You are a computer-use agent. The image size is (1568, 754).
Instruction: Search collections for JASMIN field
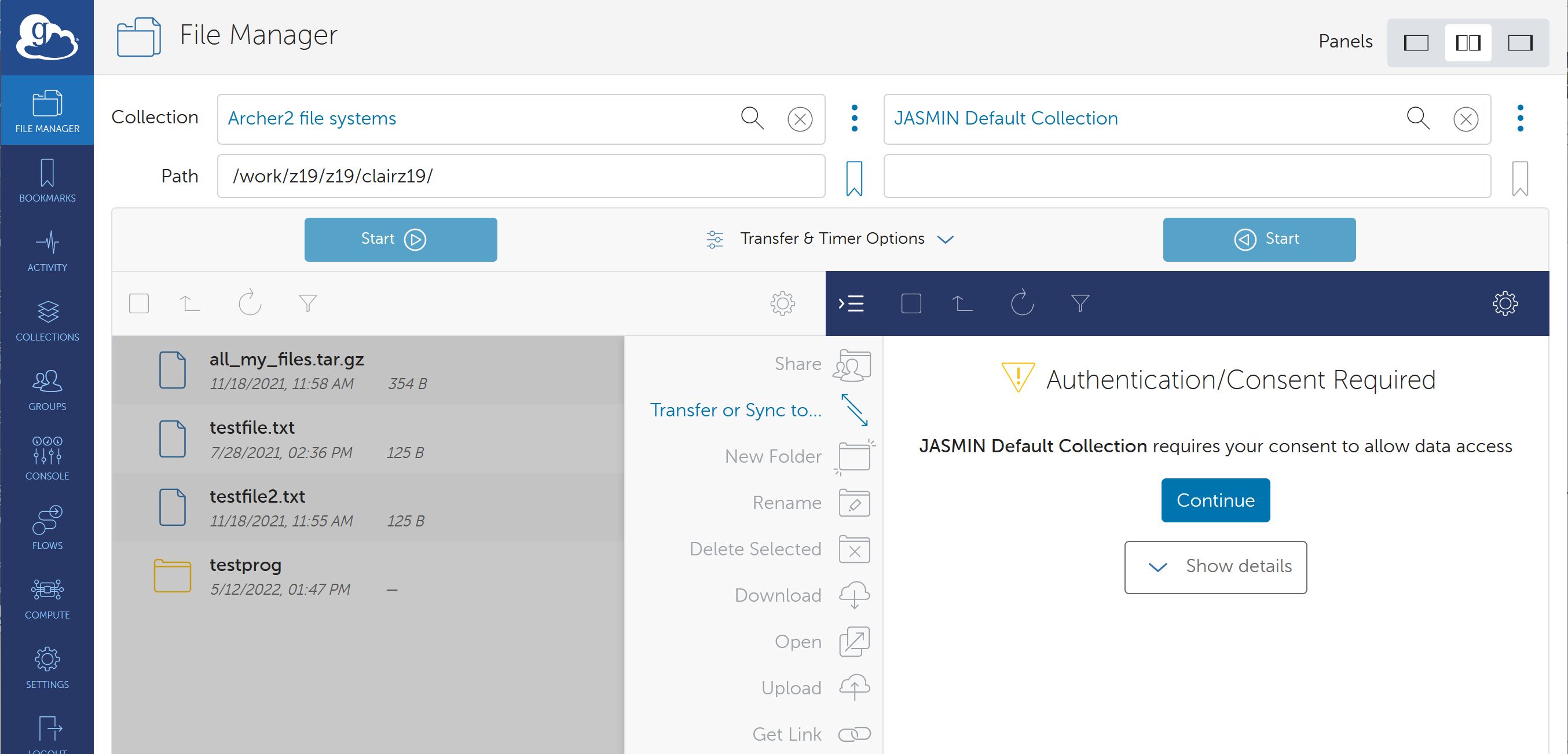click(x=1417, y=118)
